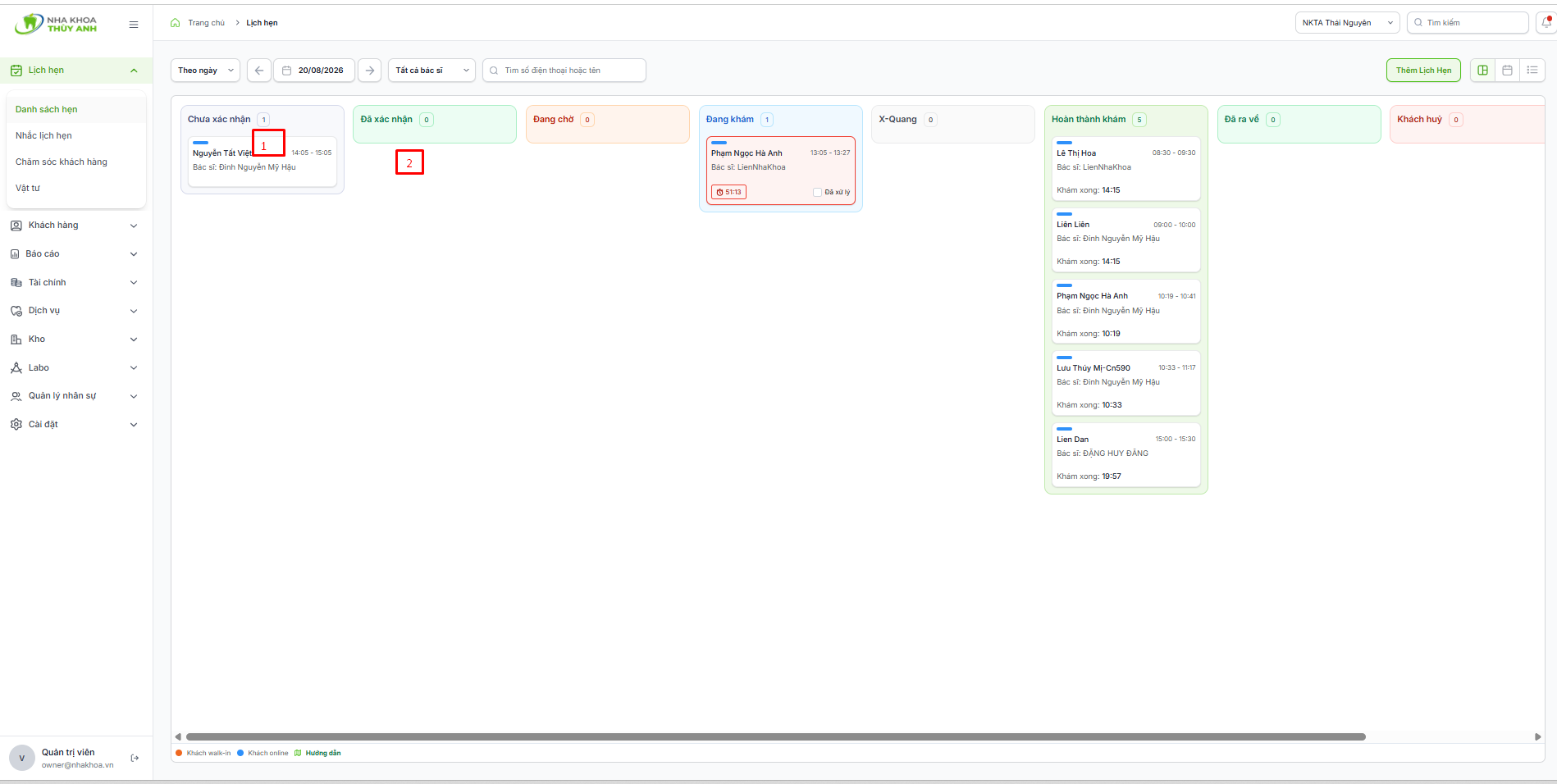Click the horizontal scrollbar of the board
This screenshot has height=784, width=1557.
coord(775,736)
